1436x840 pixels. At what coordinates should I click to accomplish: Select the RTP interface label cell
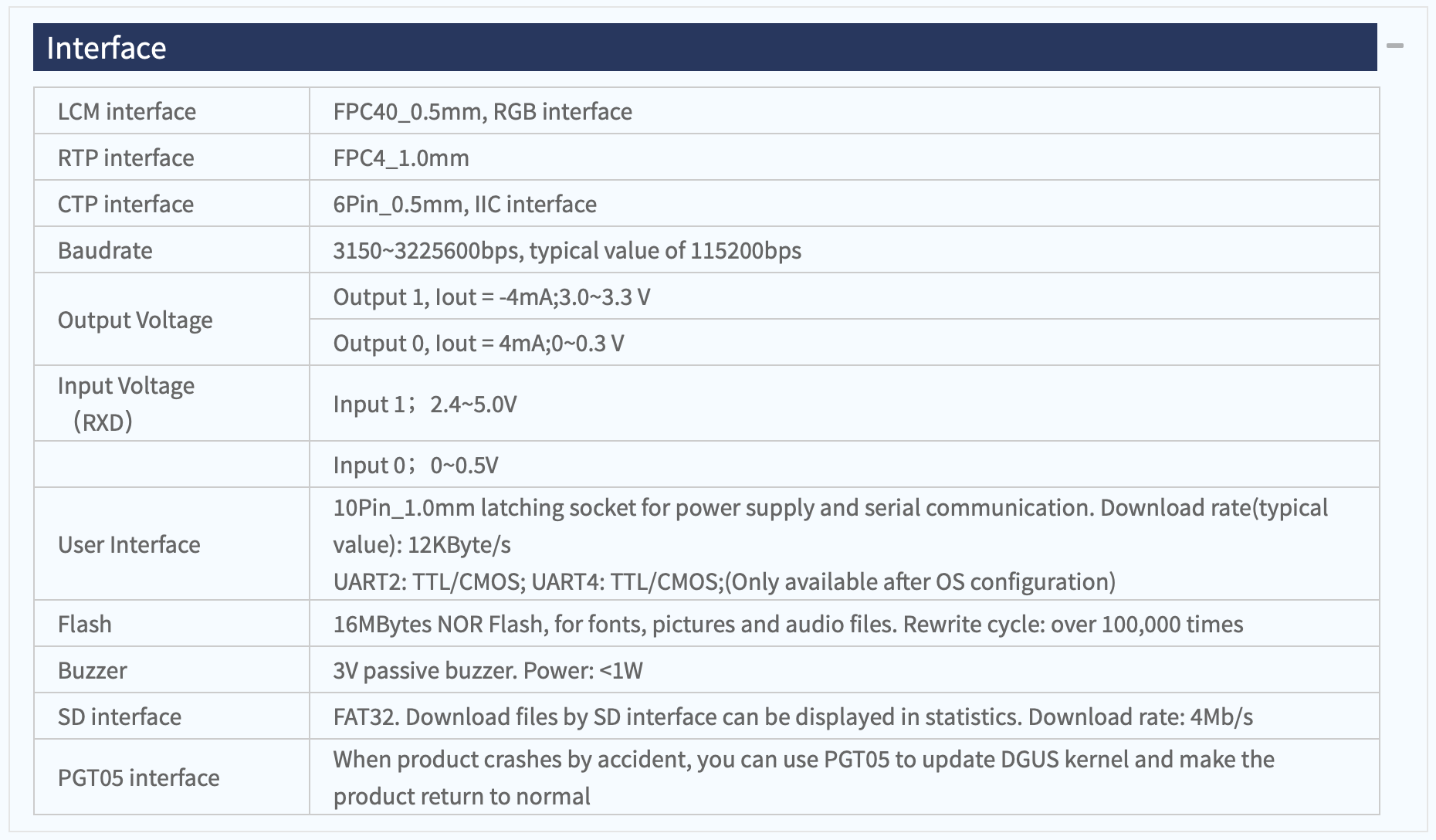[171, 157]
